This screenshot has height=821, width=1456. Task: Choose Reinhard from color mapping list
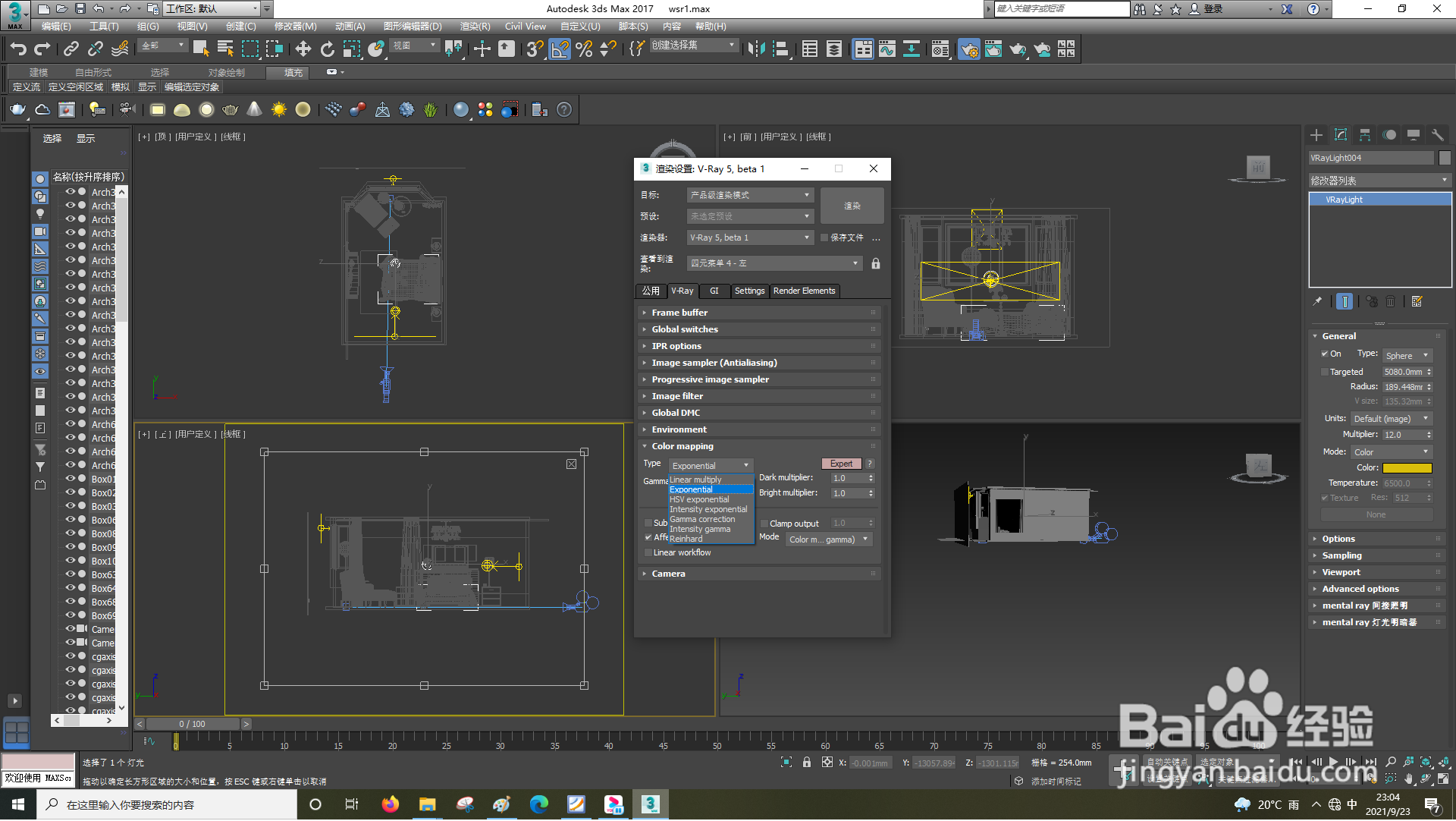coord(711,539)
